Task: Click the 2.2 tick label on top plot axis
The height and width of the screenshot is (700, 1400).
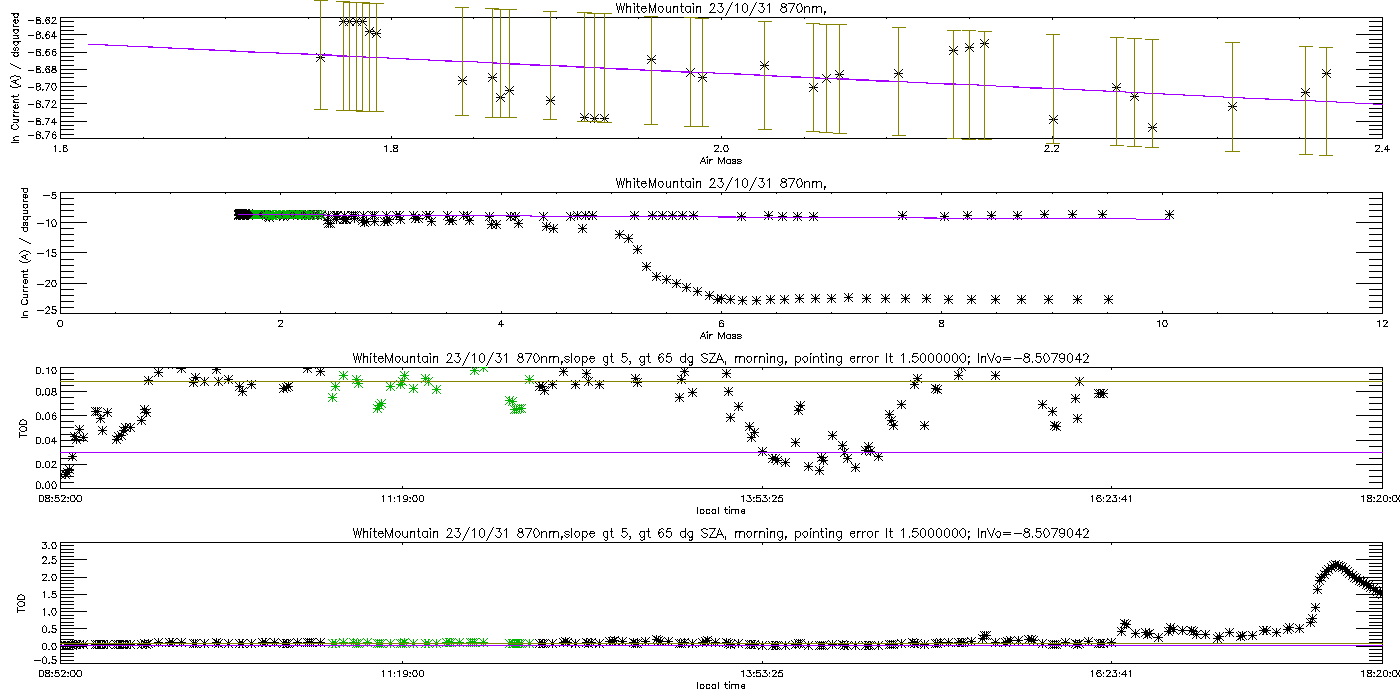Action: tap(1051, 149)
